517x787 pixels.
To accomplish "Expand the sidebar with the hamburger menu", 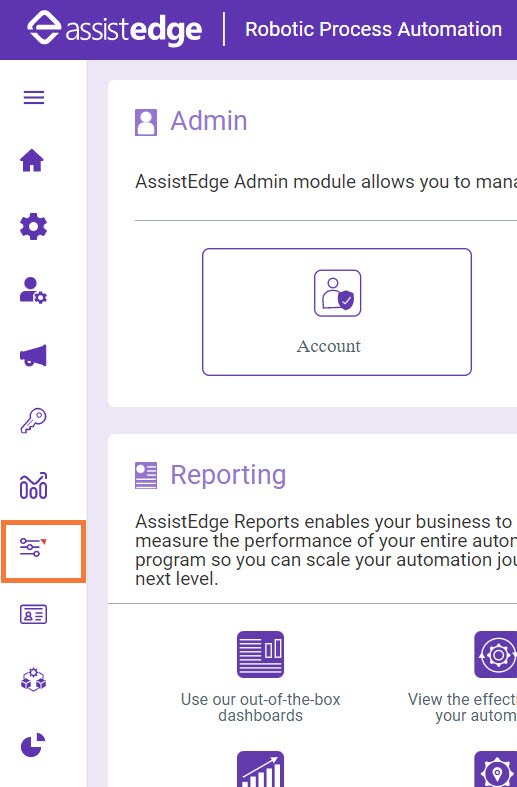I will [34, 97].
